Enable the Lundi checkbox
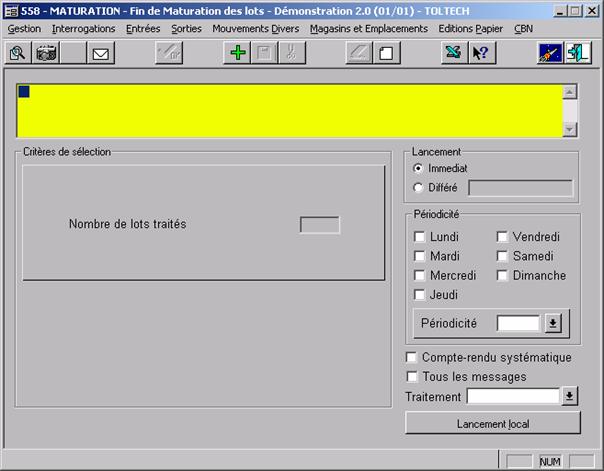This screenshot has height=471, width=604. (x=420, y=237)
